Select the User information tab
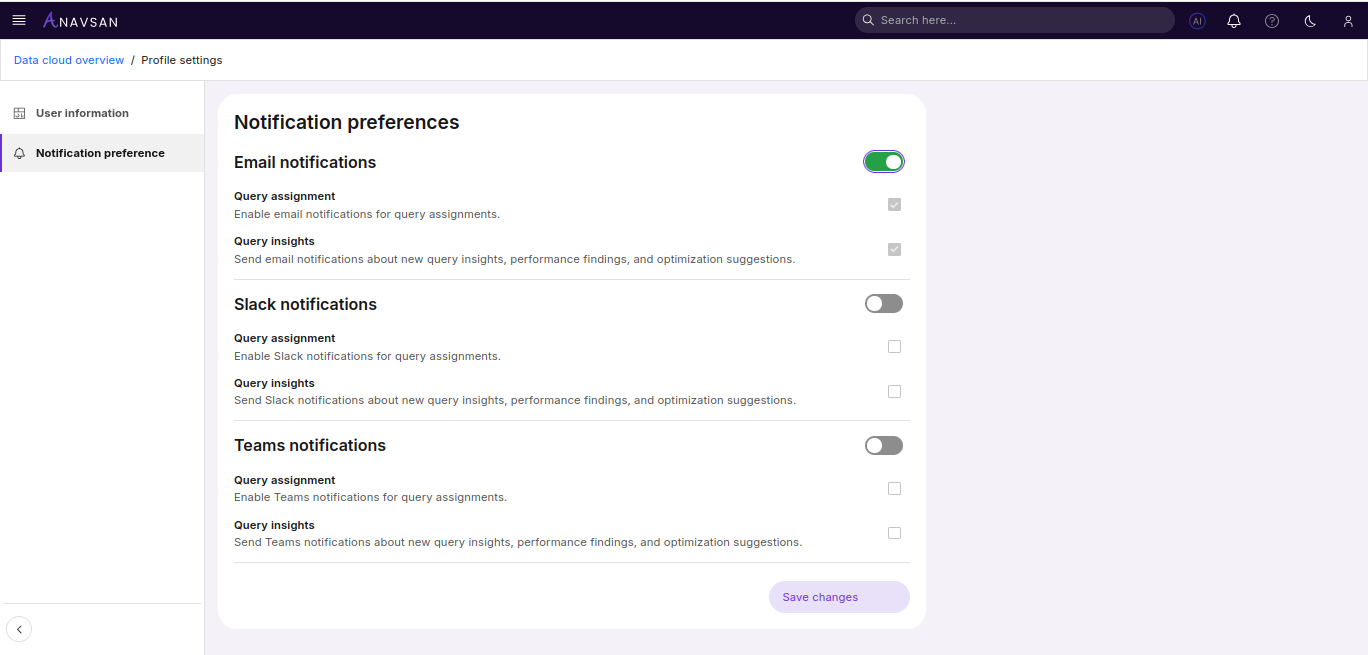Viewport: 1368px width, 655px height. (x=82, y=113)
